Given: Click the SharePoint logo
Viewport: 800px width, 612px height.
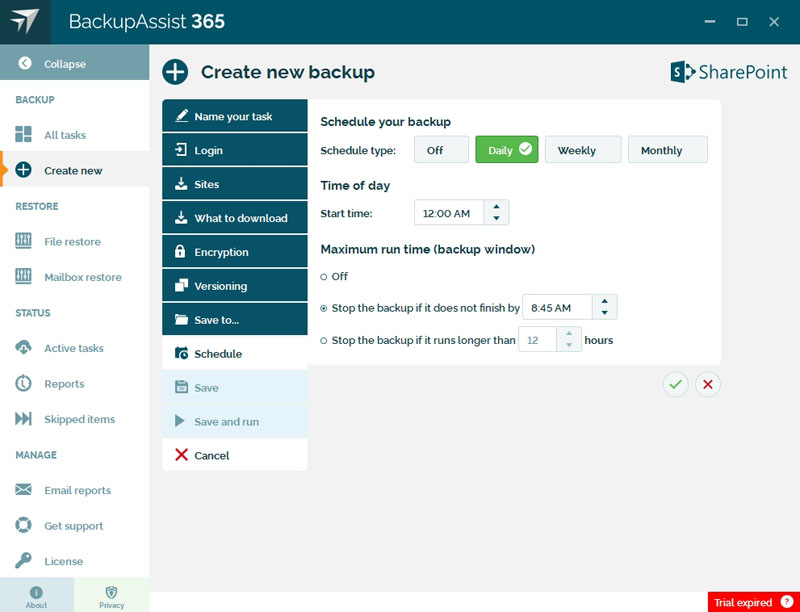Looking at the screenshot, I should tap(729, 72).
